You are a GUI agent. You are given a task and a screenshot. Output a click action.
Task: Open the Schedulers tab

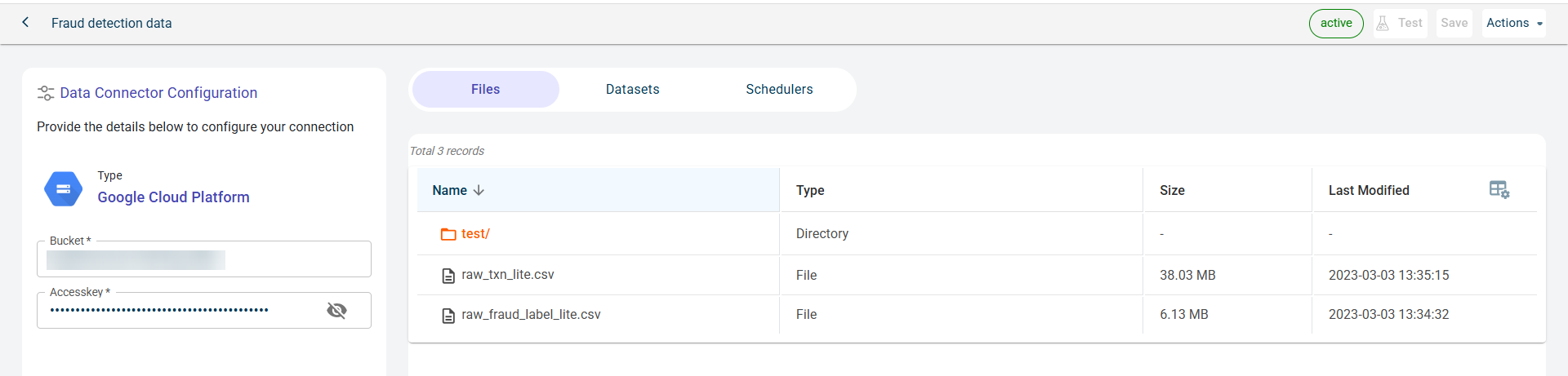[779, 90]
